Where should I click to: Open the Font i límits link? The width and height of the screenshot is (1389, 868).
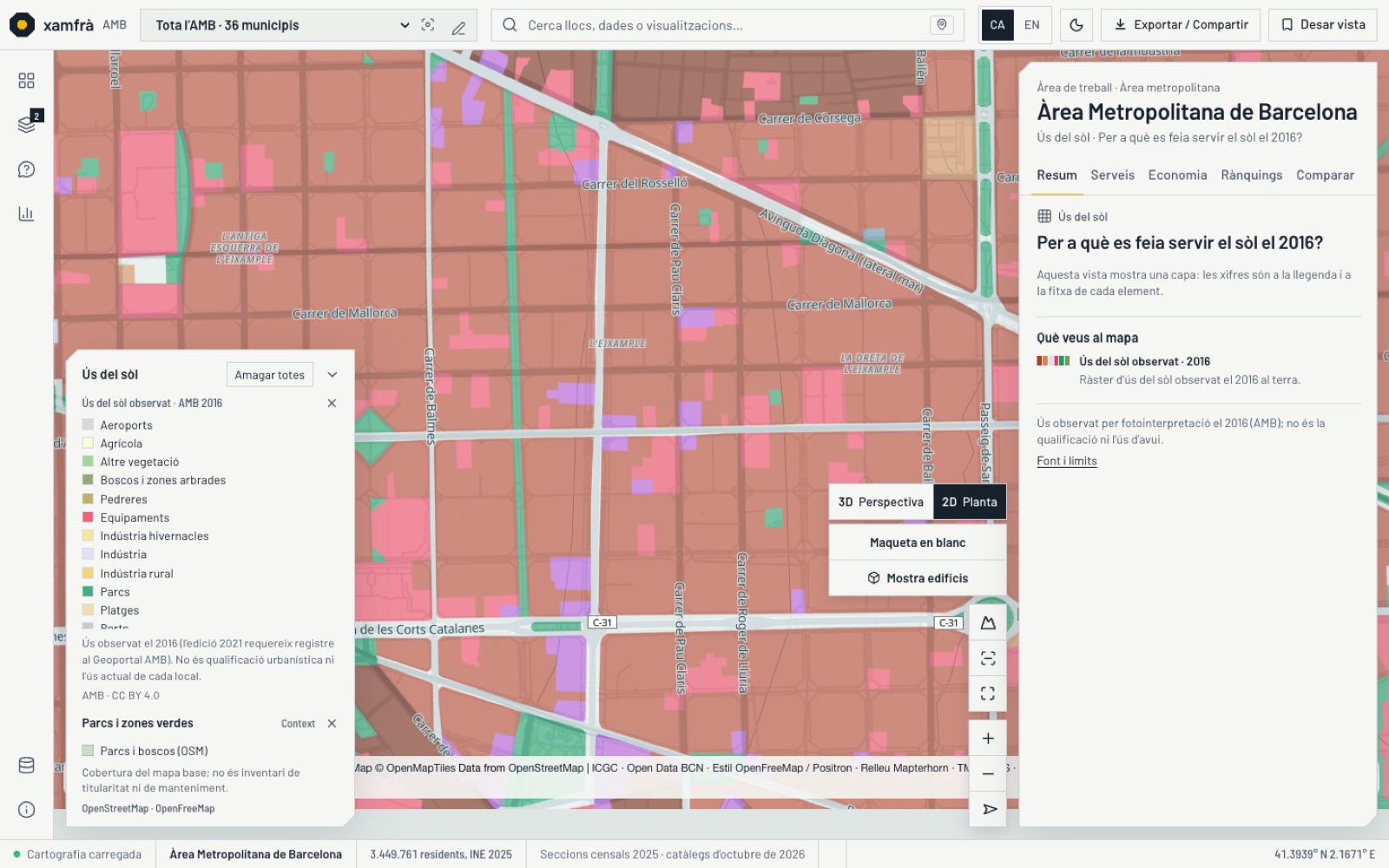(x=1067, y=461)
